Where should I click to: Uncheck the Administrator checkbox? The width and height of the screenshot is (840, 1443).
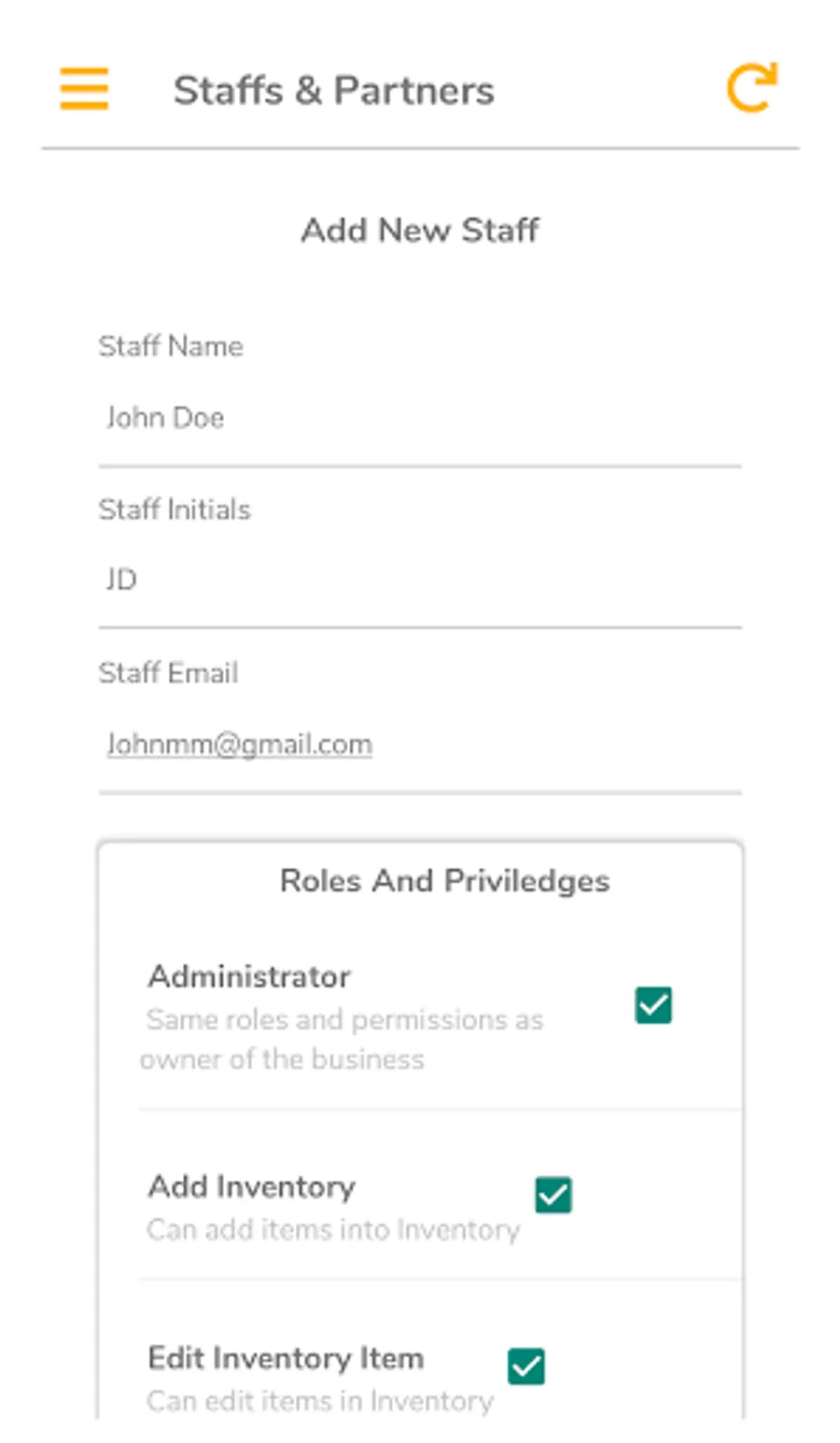pos(653,1005)
